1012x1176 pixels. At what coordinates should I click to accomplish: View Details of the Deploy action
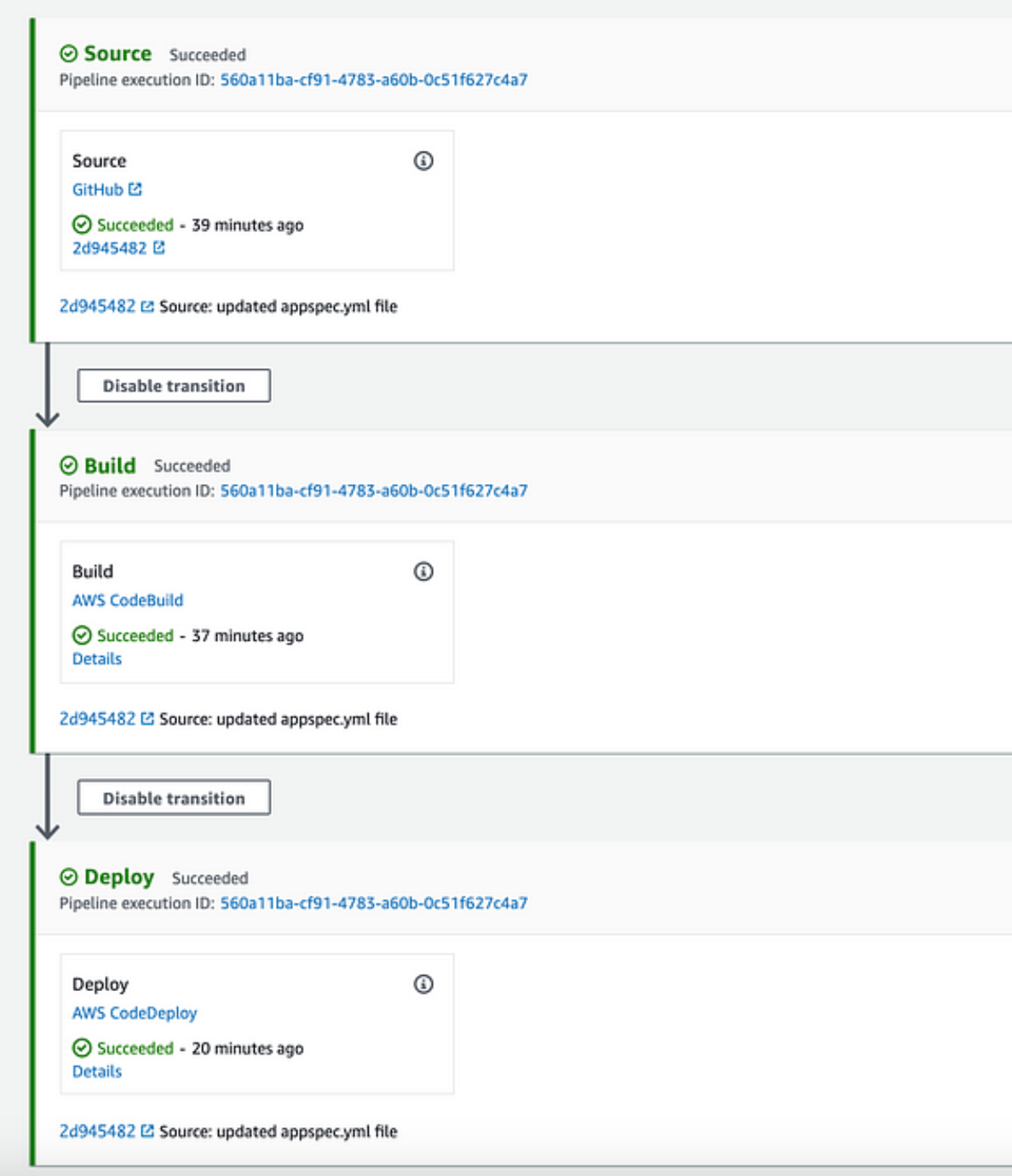[x=97, y=1071]
